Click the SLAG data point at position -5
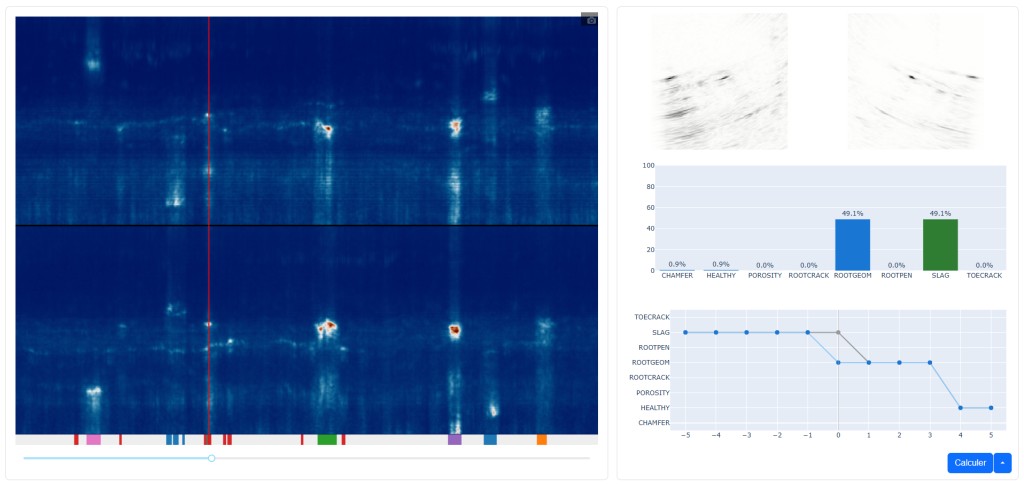The width and height of the screenshot is (1024, 486). tap(685, 332)
